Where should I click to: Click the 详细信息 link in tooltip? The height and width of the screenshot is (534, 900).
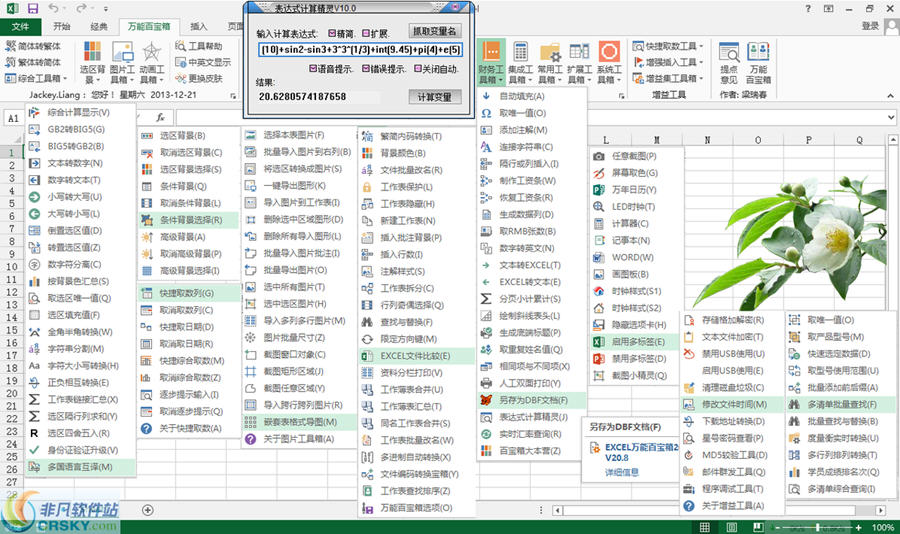(x=622, y=472)
